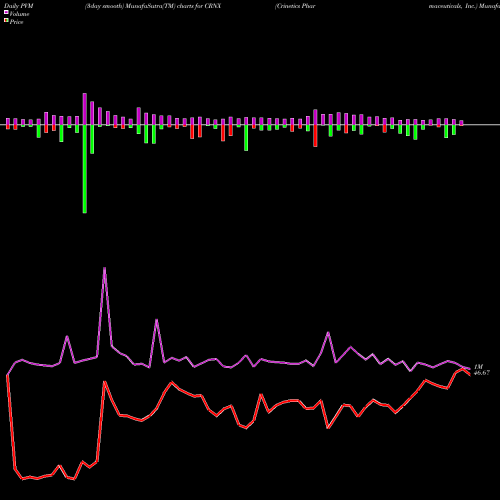Click the highest peak of magenta volume line
This screenshot has width=500, height=500.
pos(104,268)
